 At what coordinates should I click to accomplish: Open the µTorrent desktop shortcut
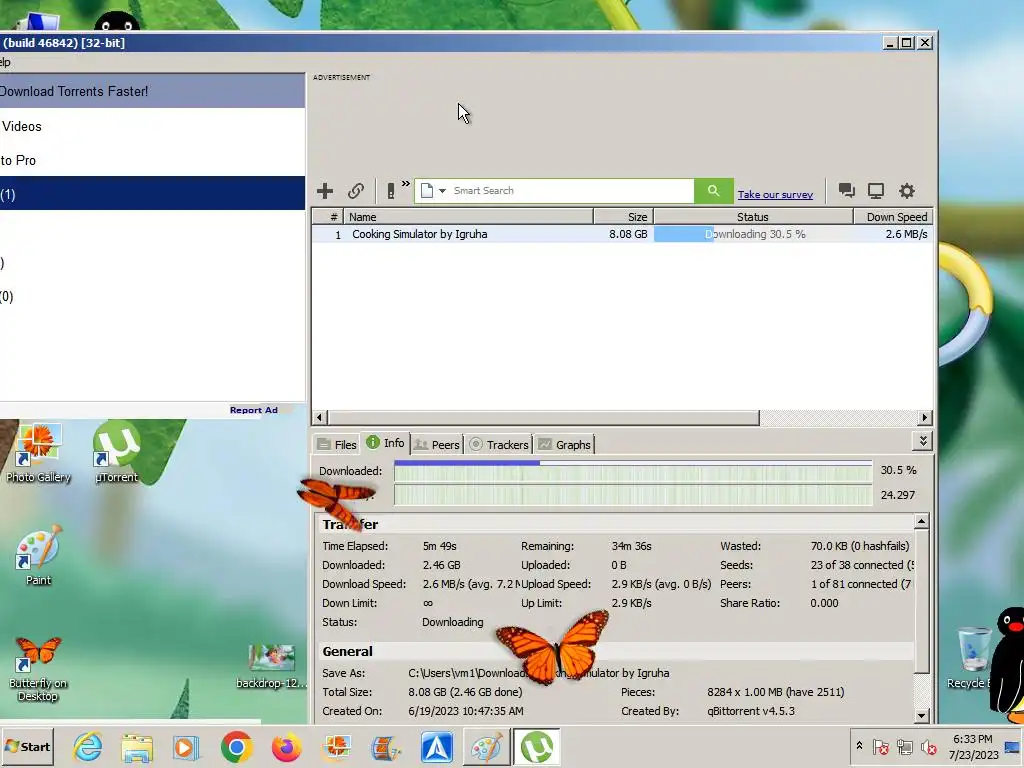pos(116,452)
